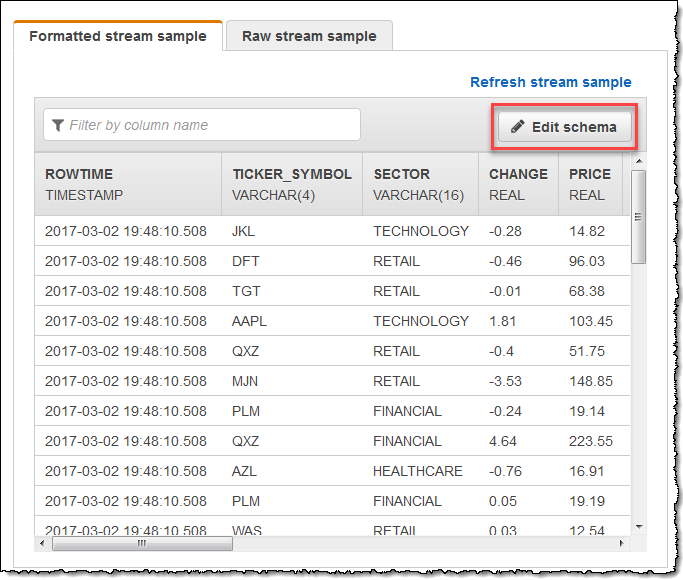This screenshot has height=580, width=683.
Task: Open the Edit schema button
Action: pos(565,127)
